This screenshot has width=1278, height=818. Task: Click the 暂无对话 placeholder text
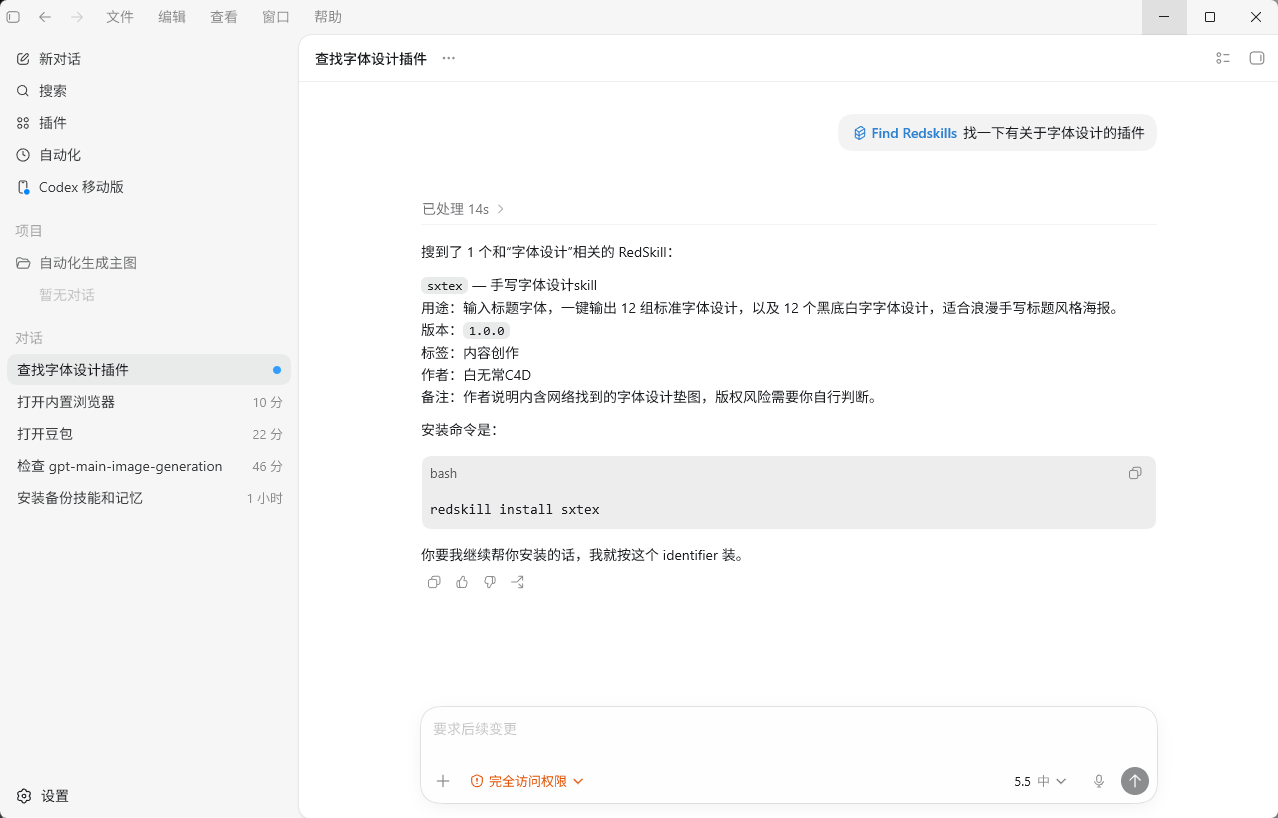[x=67, y=295]
